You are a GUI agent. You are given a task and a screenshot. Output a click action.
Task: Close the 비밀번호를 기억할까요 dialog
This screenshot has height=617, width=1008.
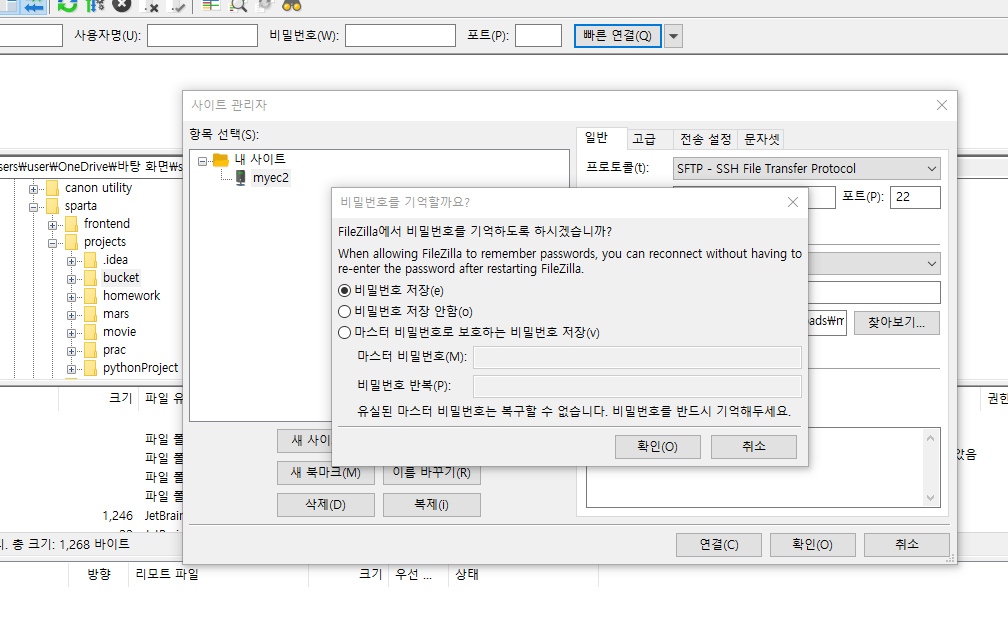[x=793, y=202]
